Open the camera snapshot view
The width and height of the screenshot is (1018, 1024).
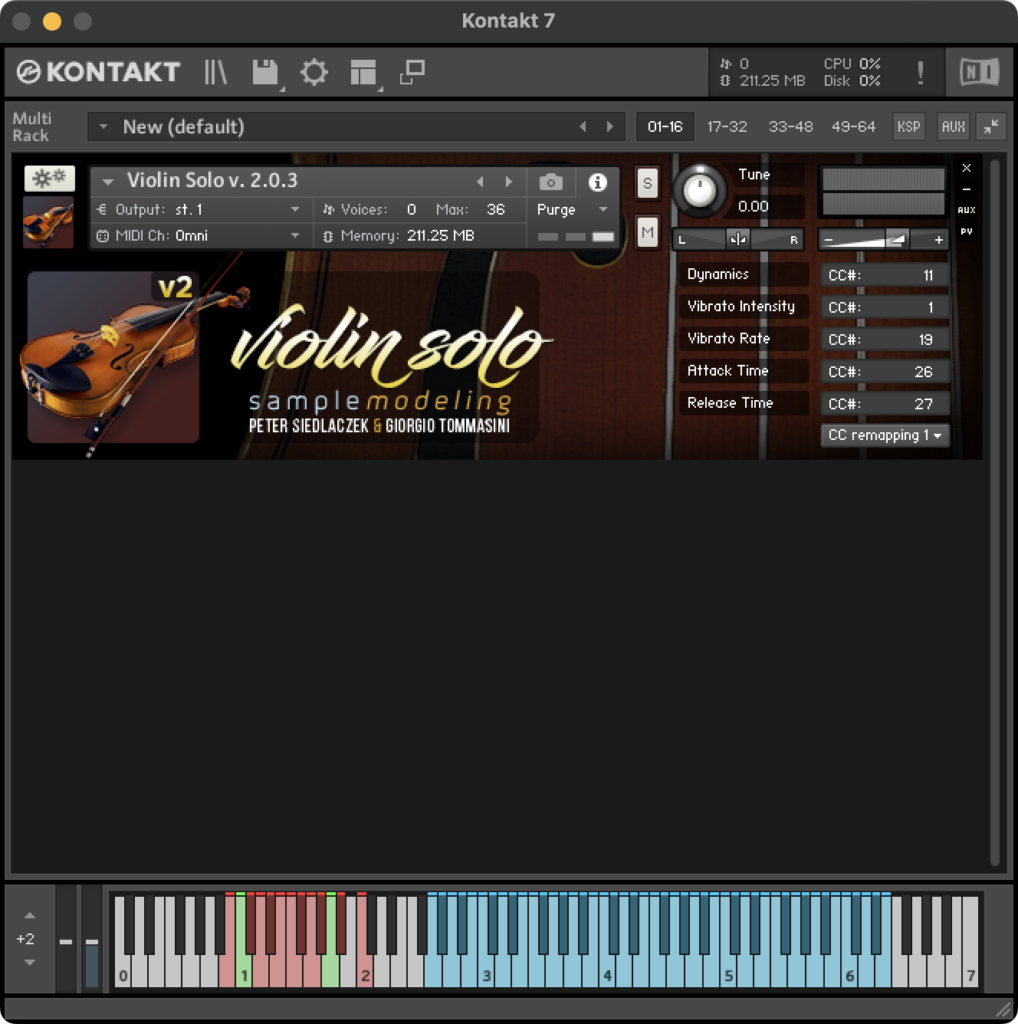coord(551,182)
